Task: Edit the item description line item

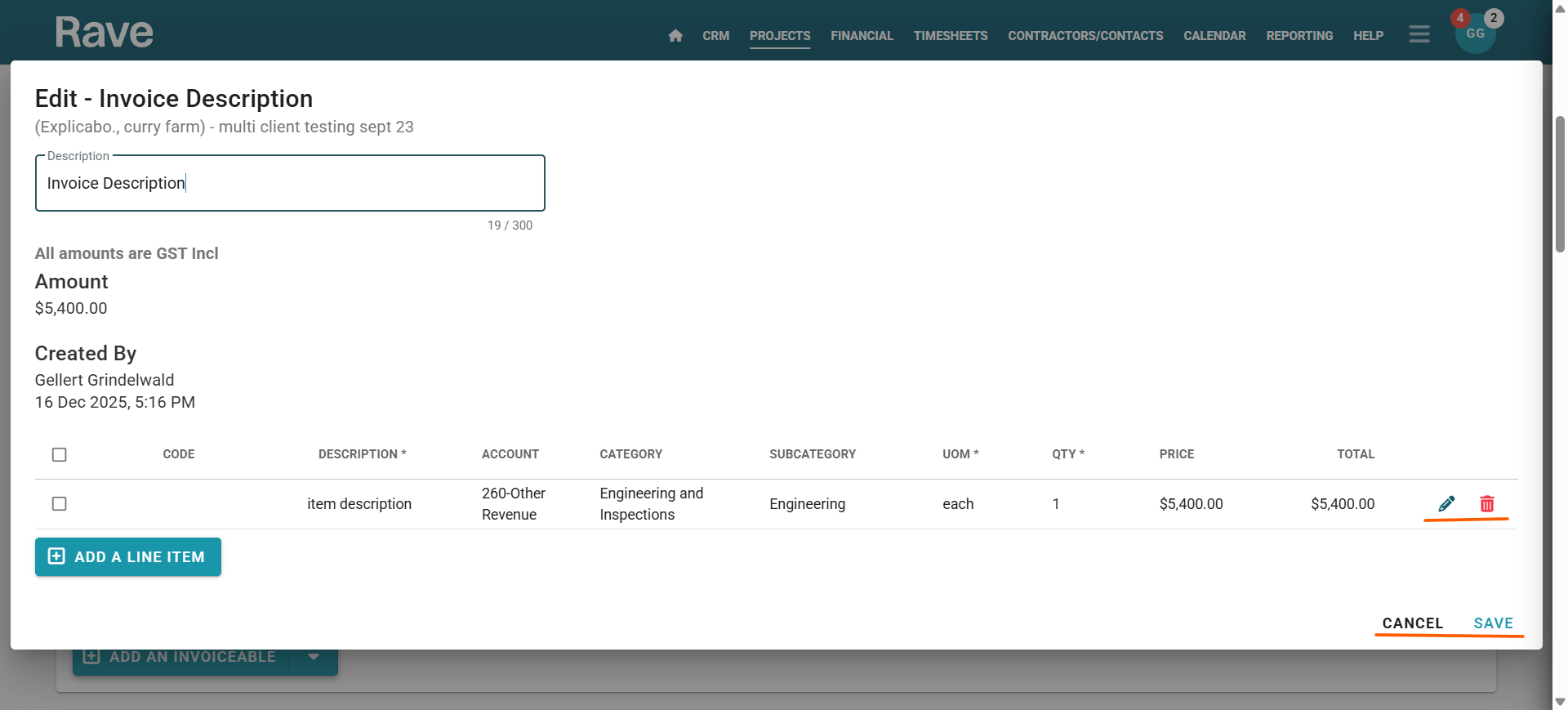Action: (x=1446, y=503)
